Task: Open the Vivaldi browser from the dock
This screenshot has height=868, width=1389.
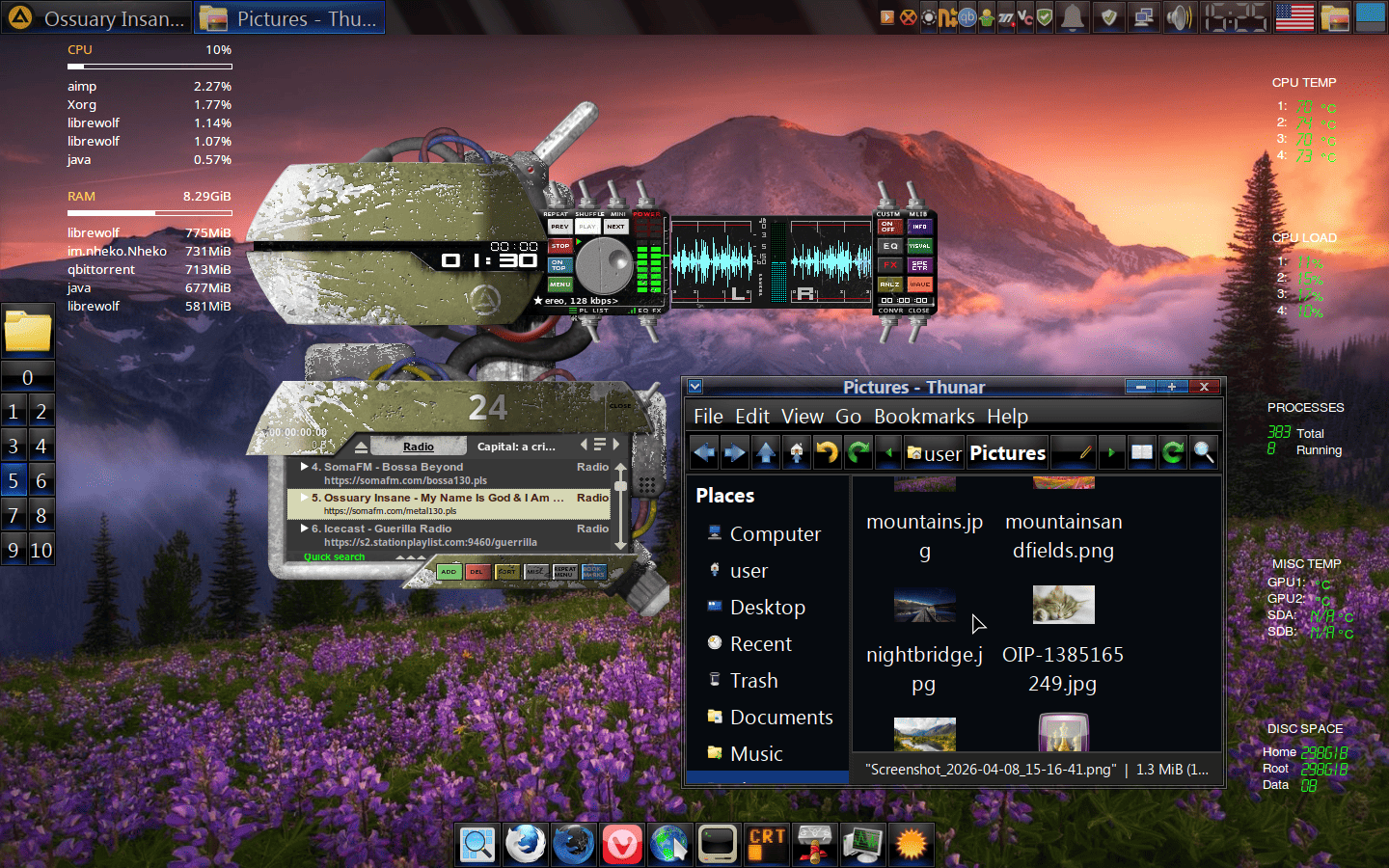Action: (622, 844)
